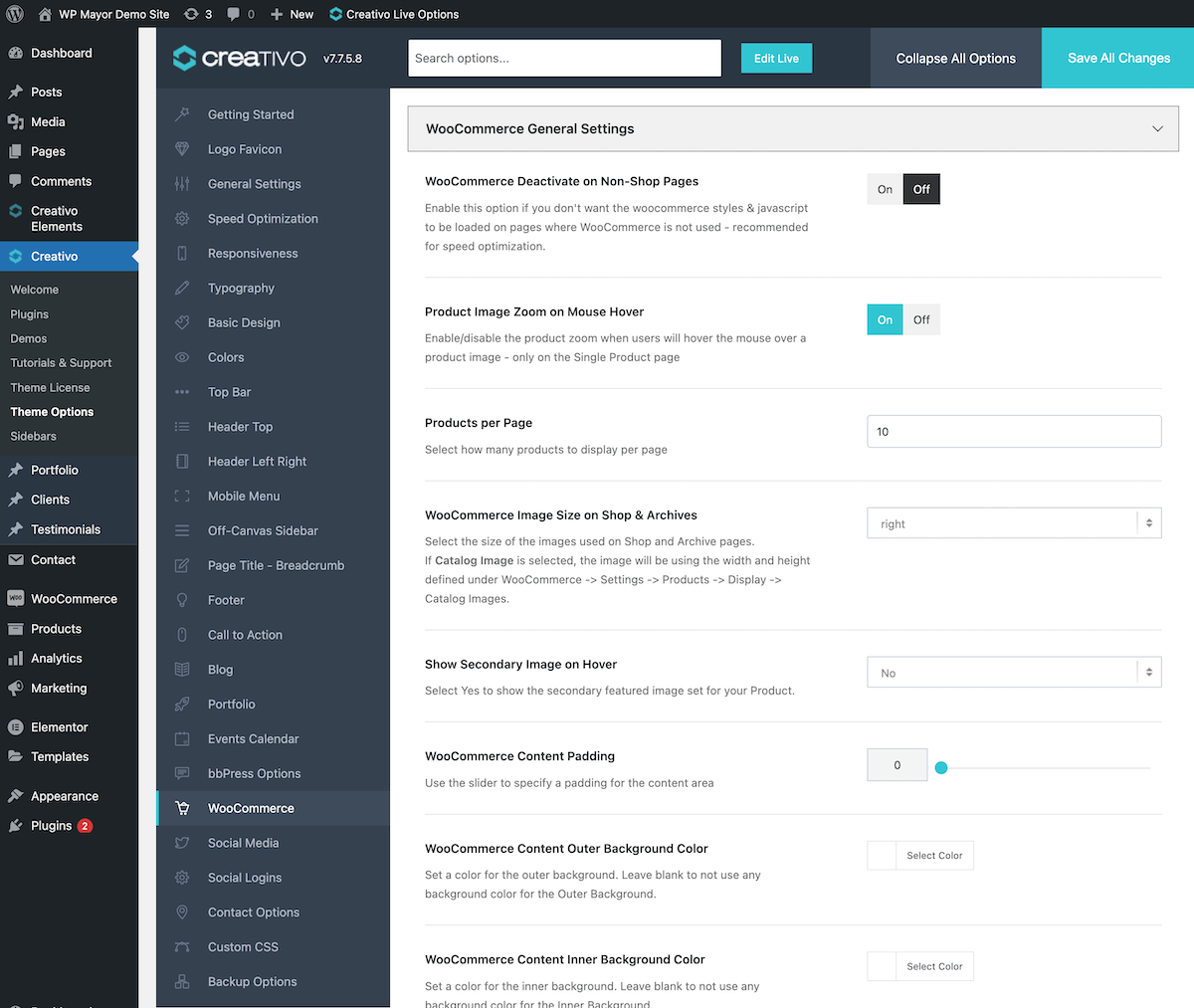Open the New menu in admin bar
Screen dimensions: 1194x1008
(292, 14)
